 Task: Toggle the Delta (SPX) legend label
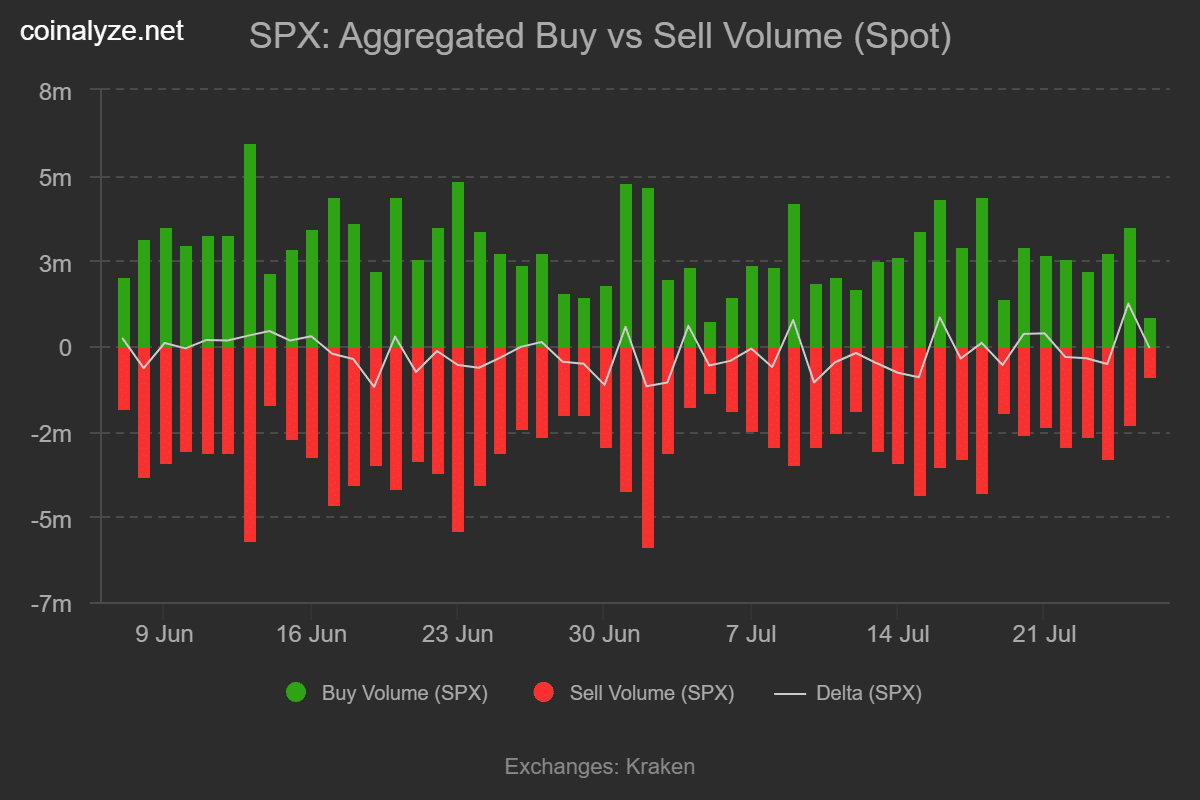point(869,693)
